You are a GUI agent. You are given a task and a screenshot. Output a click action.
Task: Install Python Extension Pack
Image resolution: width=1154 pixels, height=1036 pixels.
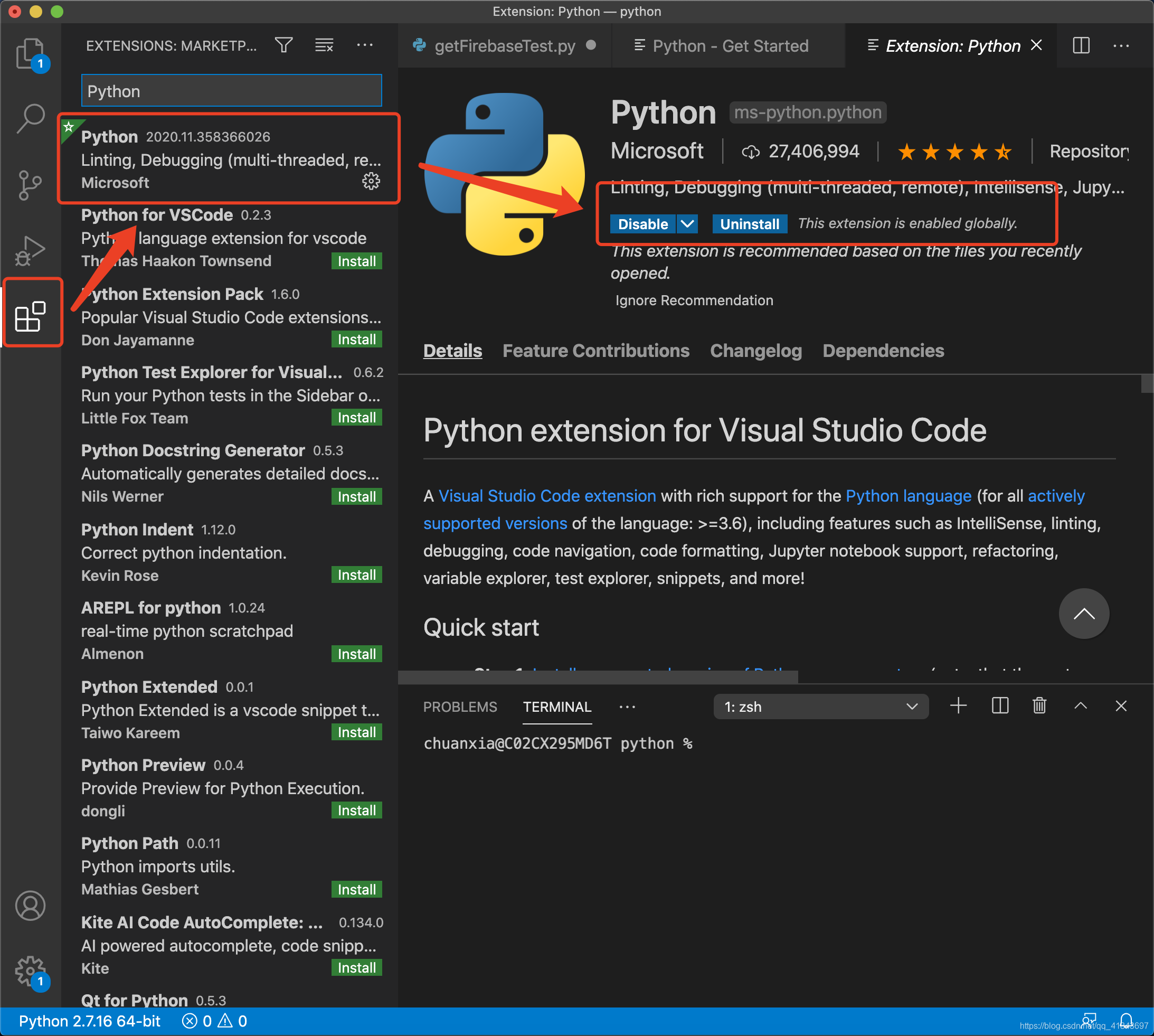click(356, 340)
